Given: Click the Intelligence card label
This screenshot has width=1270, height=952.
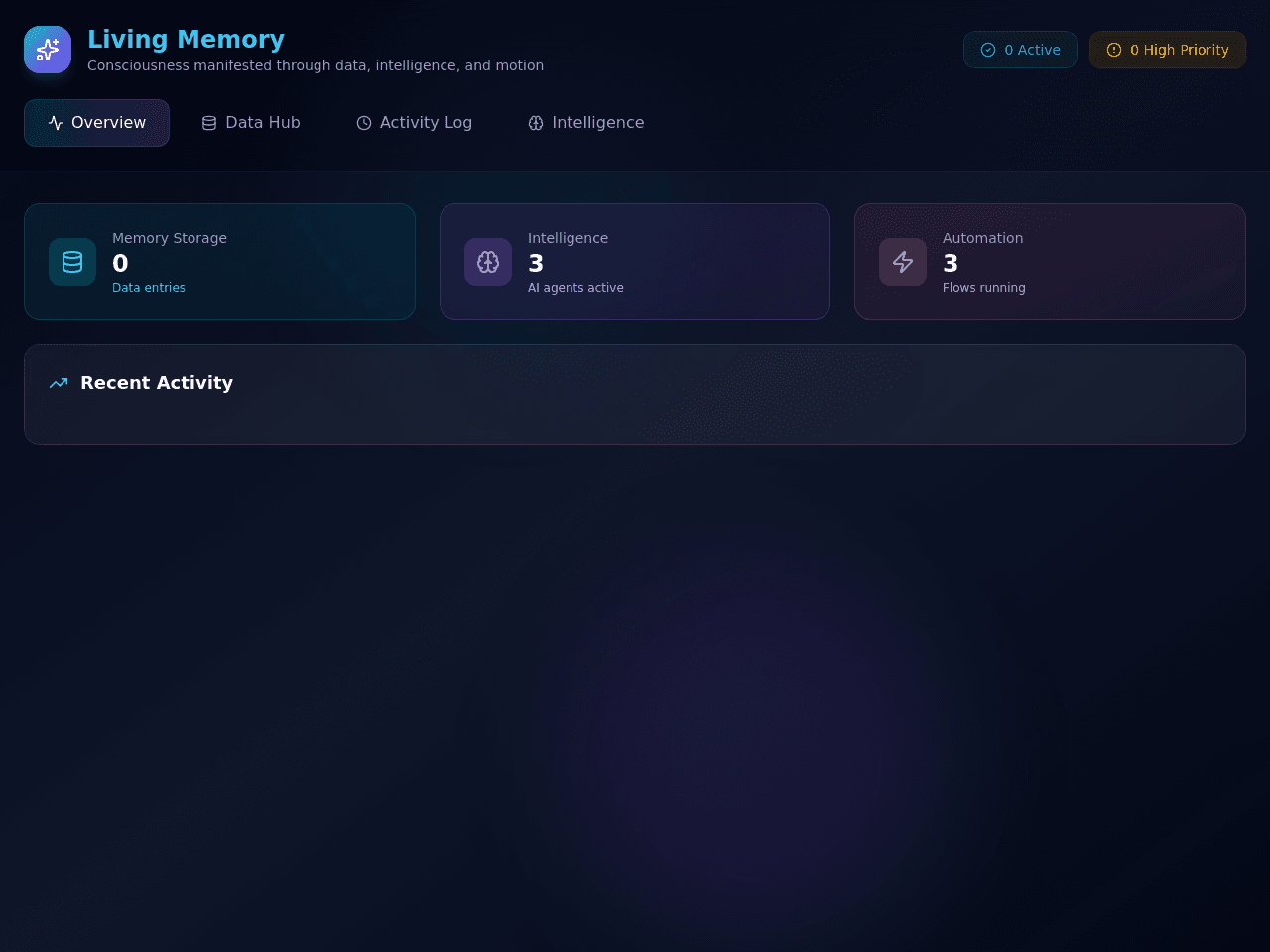Looking at the screenshot, I should [x=568, y=238].
